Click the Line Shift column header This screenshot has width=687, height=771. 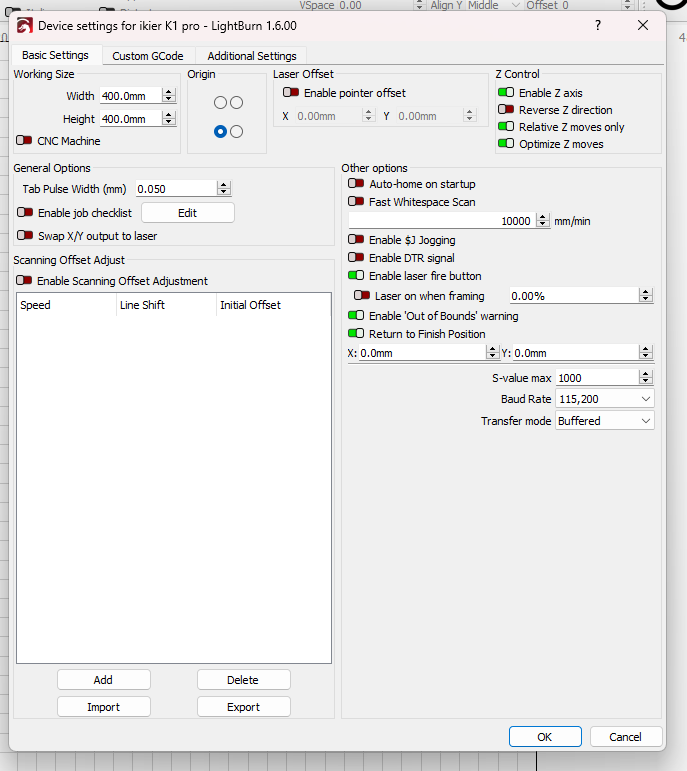point(166,305)
